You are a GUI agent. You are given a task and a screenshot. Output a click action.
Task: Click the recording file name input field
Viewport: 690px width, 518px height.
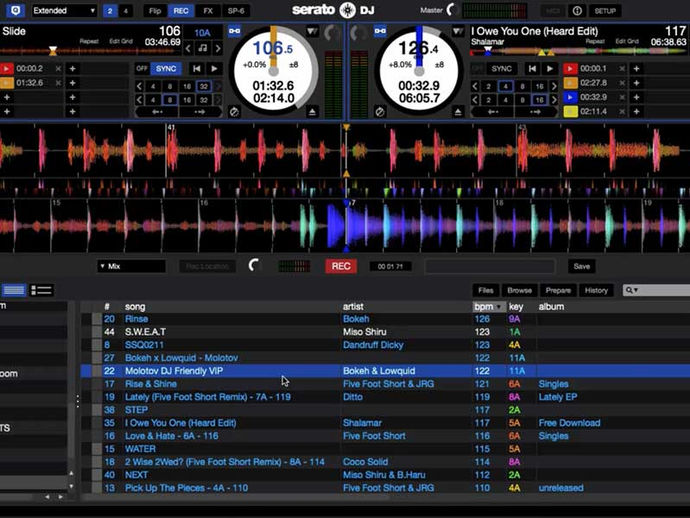coord(489,266)
